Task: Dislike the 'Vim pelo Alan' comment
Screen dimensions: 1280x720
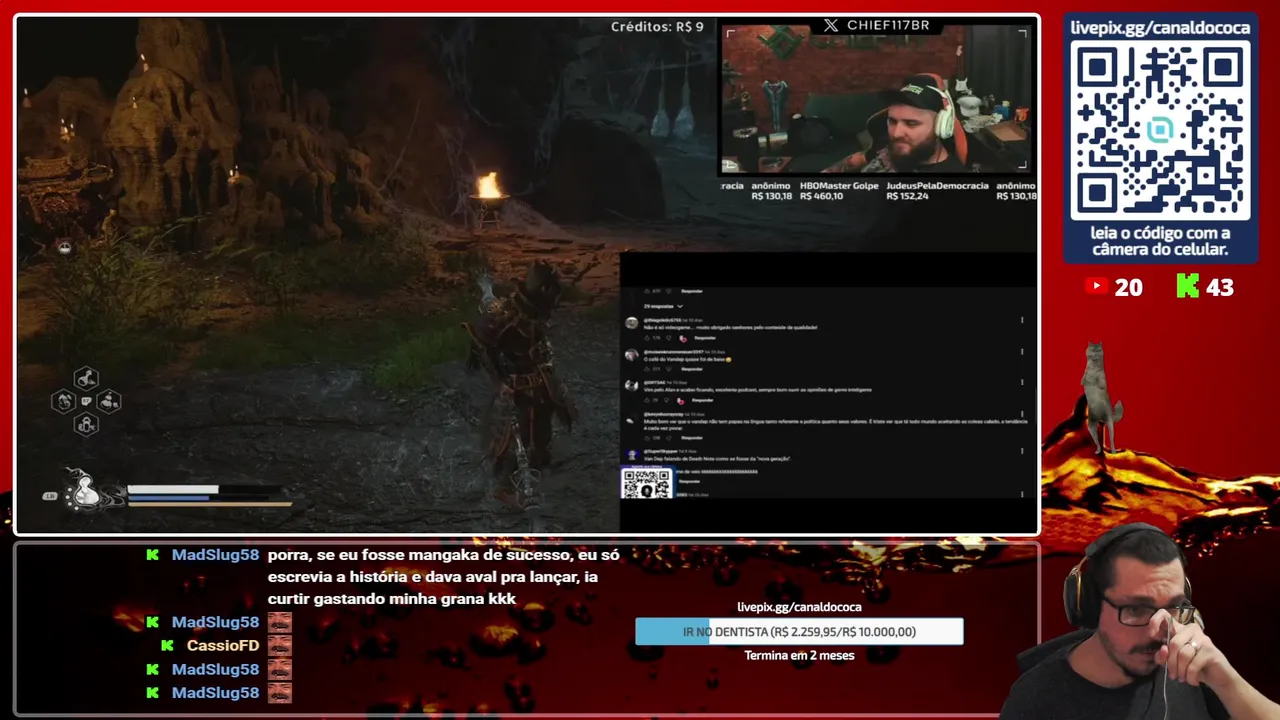Action: pyautogui.click(x=667, y=400)
